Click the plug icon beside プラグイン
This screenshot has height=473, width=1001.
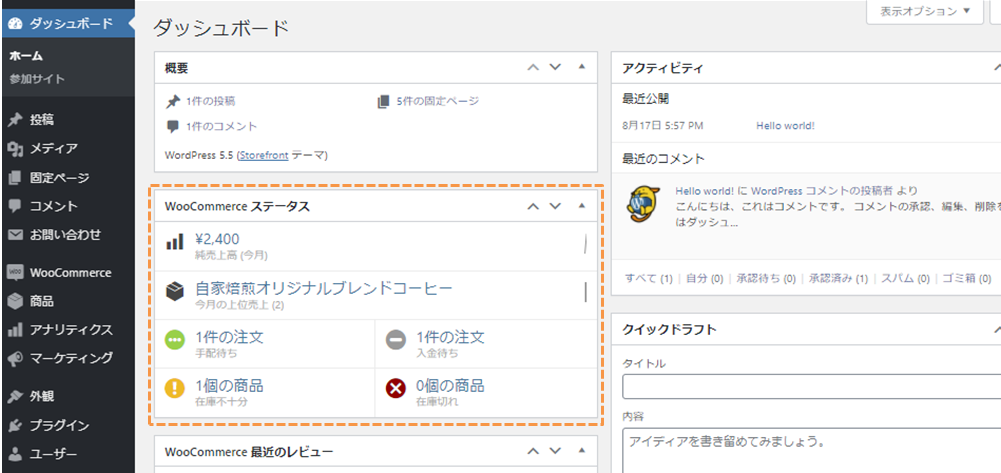click(x=16, y=425)
